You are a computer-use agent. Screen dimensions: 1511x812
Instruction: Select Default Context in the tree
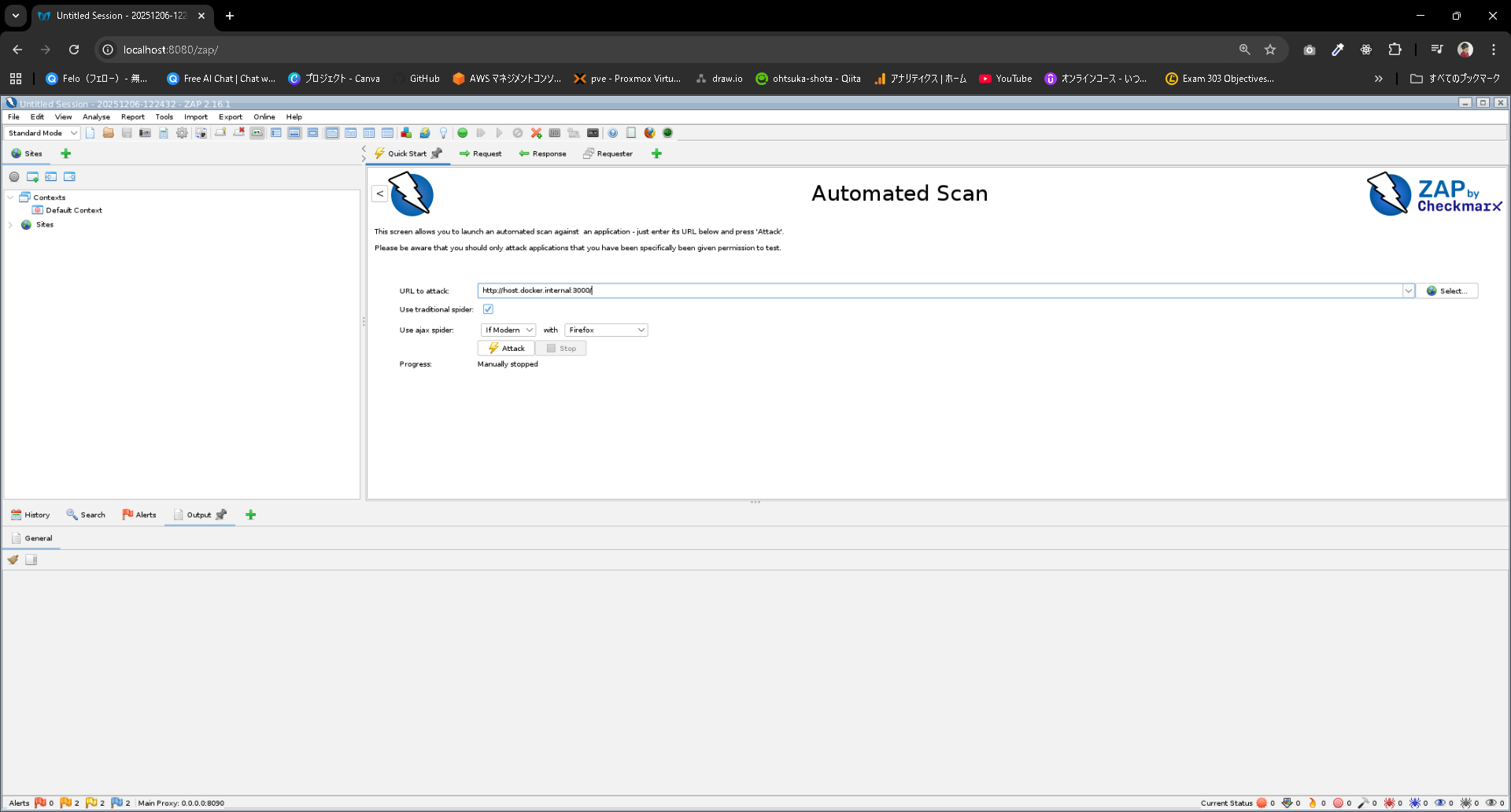tap(74, 211)
